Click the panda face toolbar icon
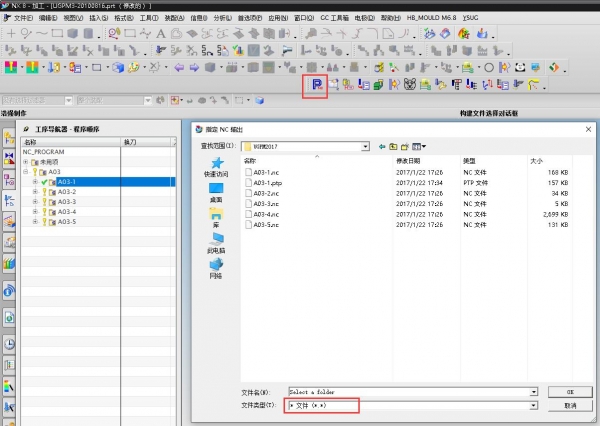 click(x=520, y=68)
